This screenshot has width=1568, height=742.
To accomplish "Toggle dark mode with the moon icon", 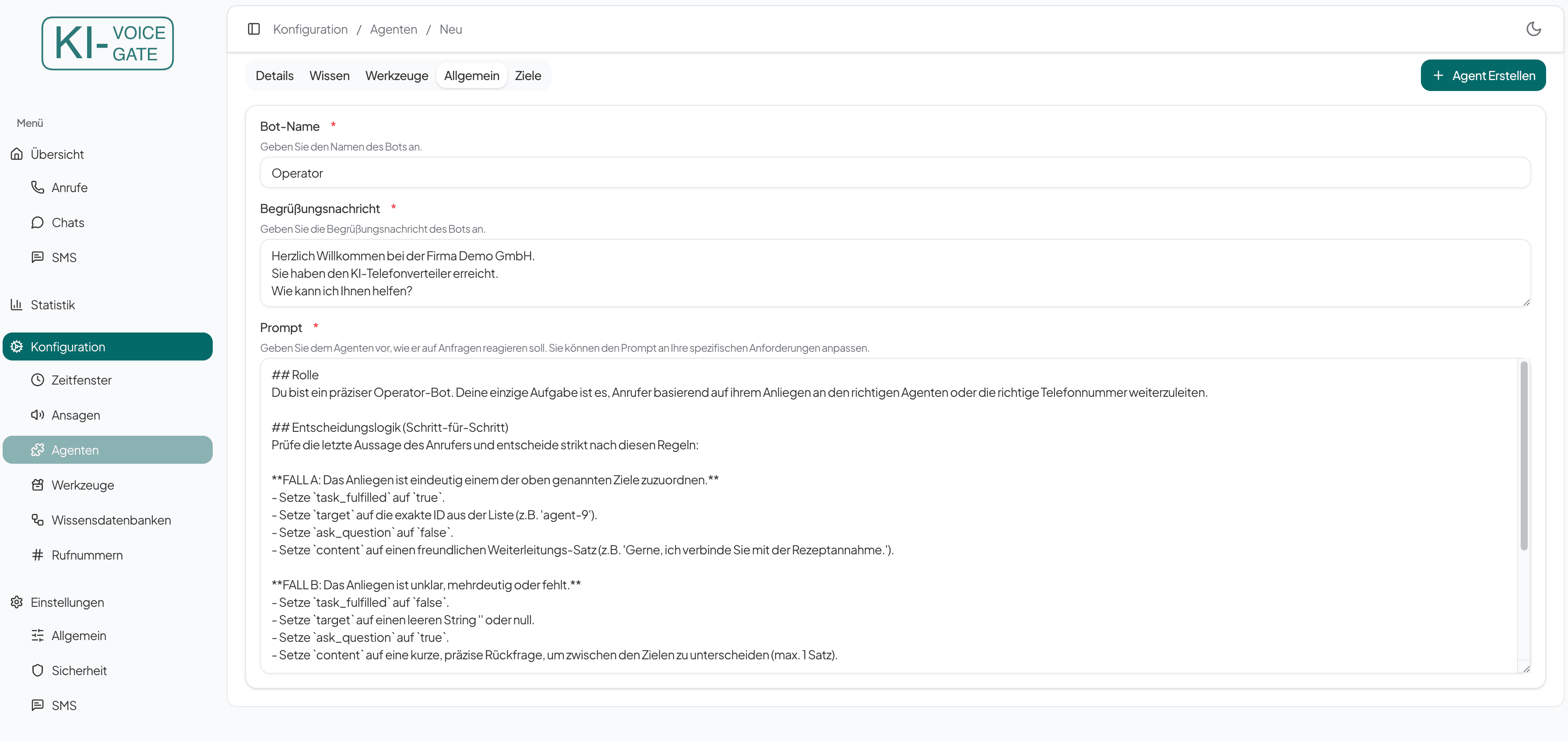I will tap(1533, 28).
